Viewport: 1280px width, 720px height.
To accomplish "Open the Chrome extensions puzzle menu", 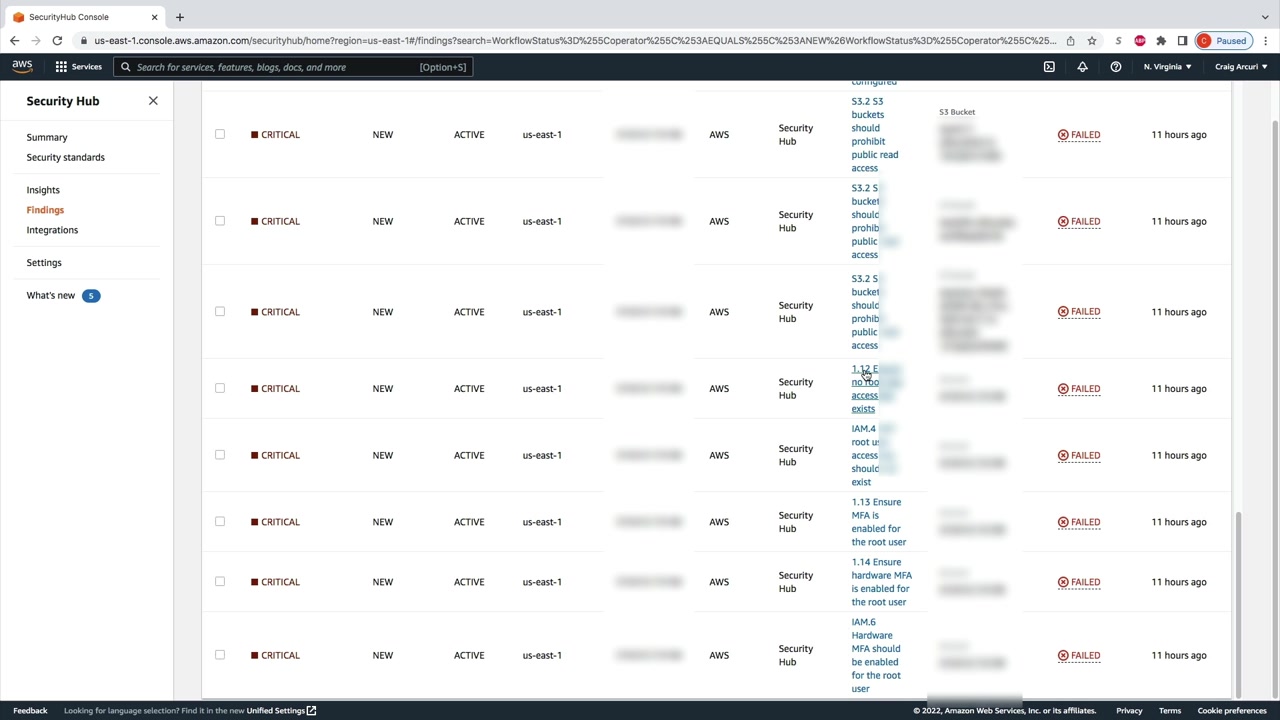I will pyautogui.click(x=1161, y=41).
